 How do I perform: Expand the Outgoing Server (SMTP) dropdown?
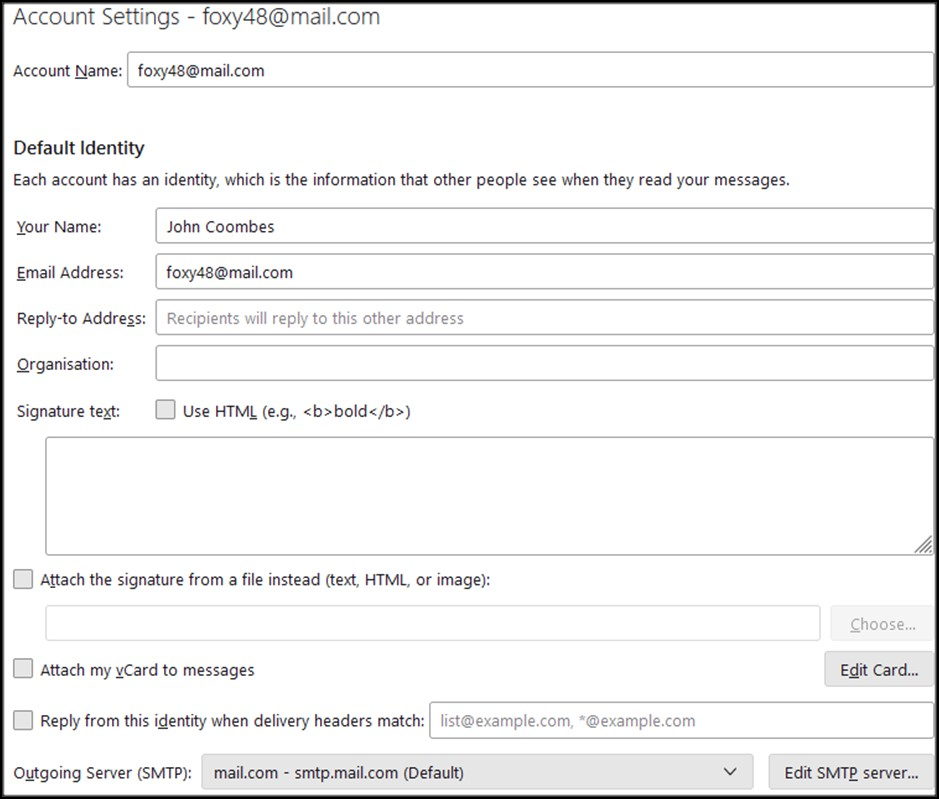point(477,773)
